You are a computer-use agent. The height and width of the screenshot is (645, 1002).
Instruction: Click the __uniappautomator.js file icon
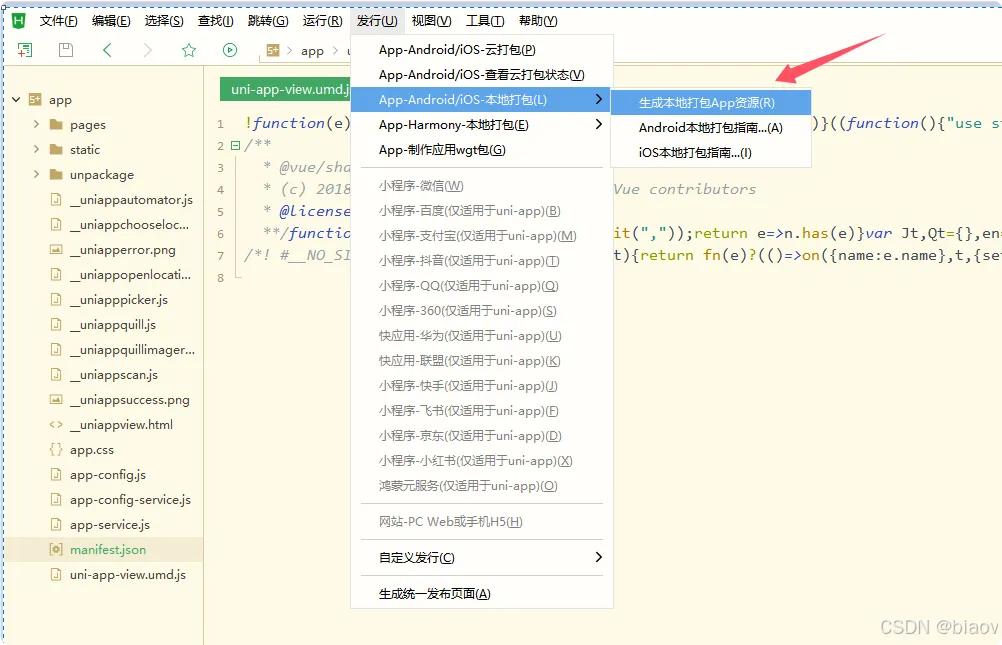point(56,199)
